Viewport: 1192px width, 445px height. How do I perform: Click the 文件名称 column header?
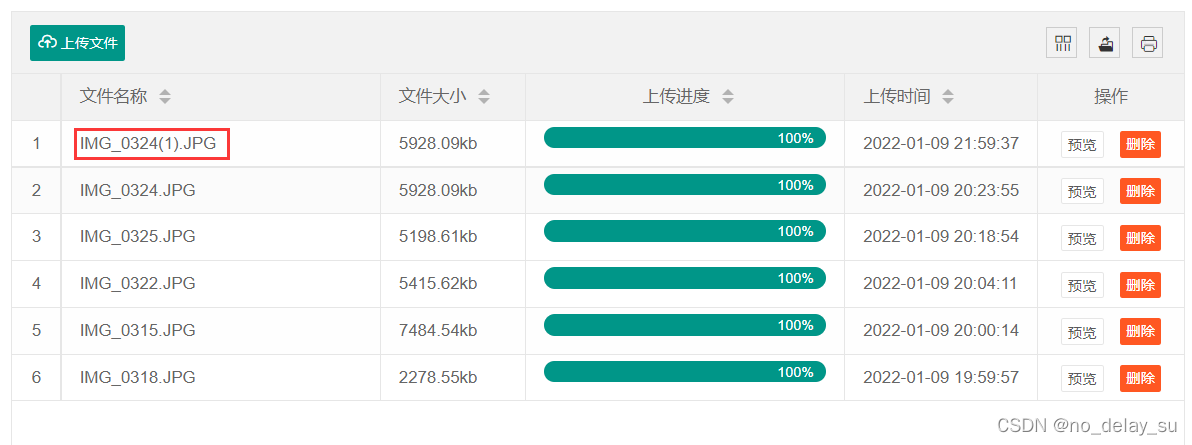[220, 97]
